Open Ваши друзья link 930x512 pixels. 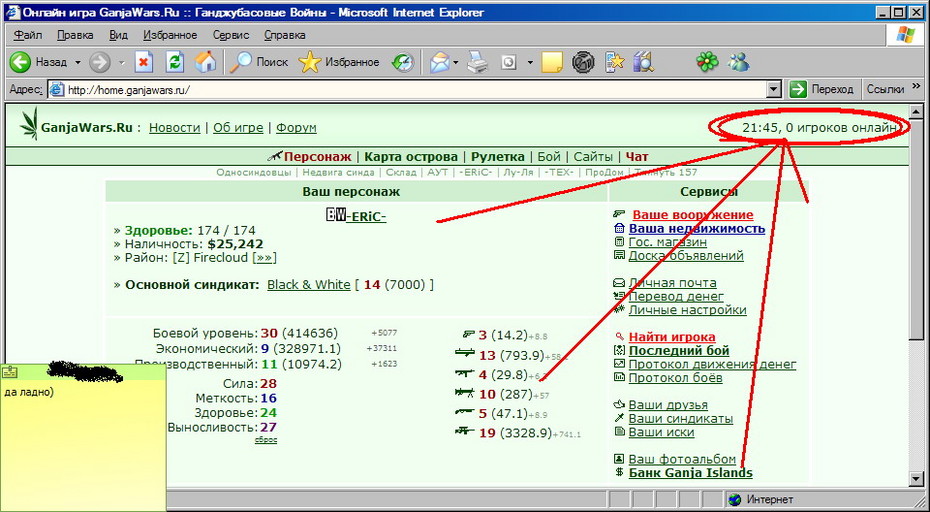coord(668,405)
